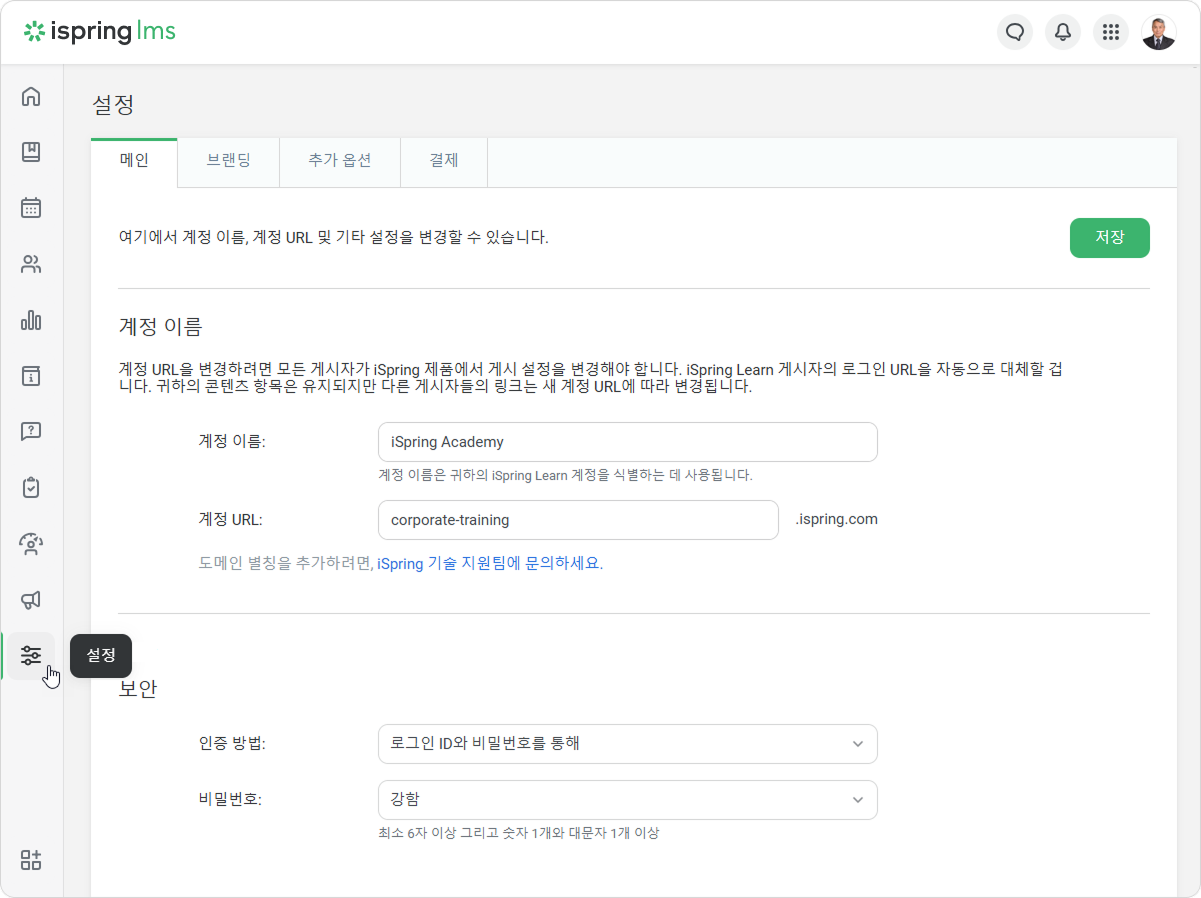The image size is (1201, 898).
Task: Click the 계정 이름 section heading
Action: (x=161, y=326)
